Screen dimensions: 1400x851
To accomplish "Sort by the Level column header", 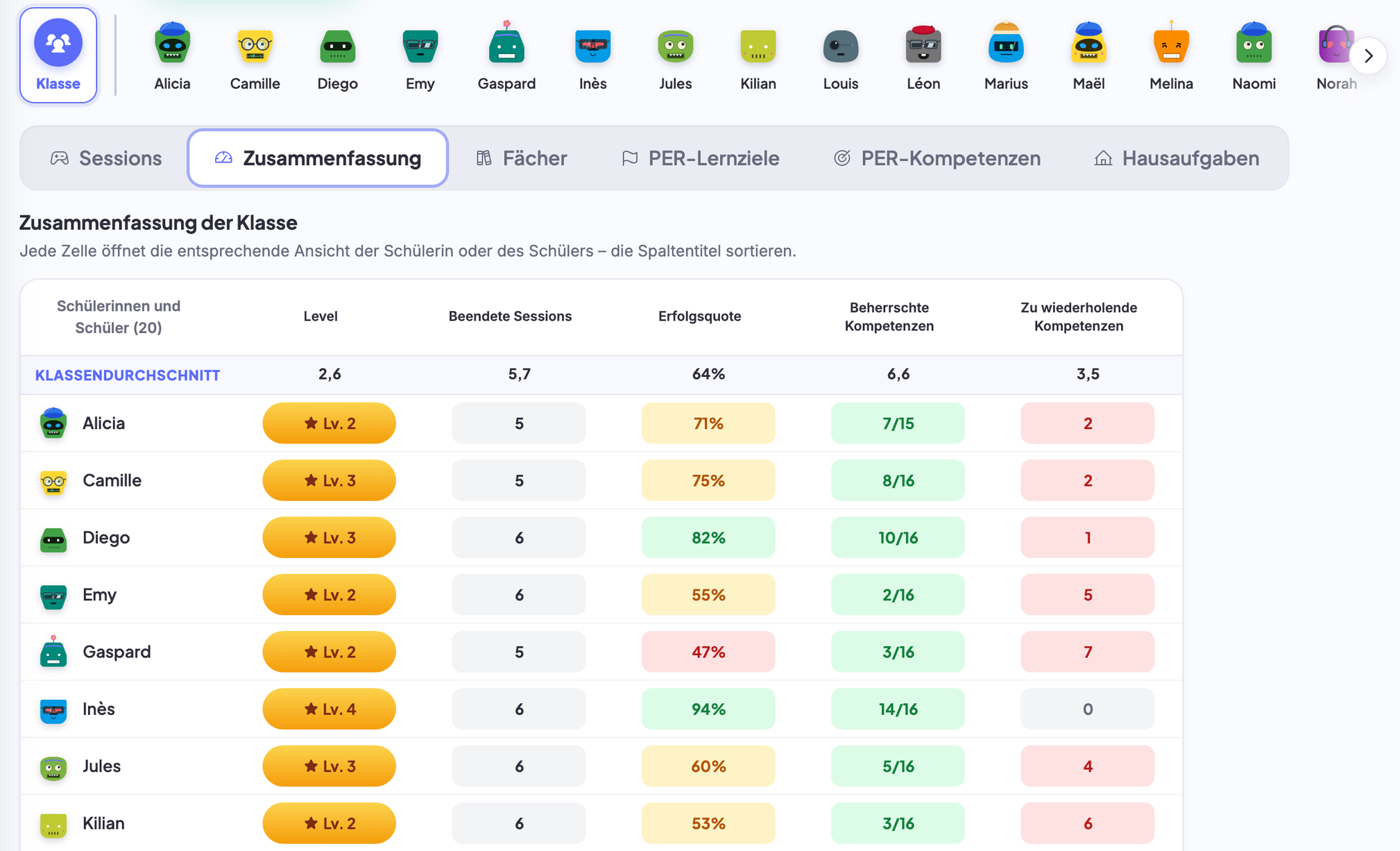I will click(321, 317).
